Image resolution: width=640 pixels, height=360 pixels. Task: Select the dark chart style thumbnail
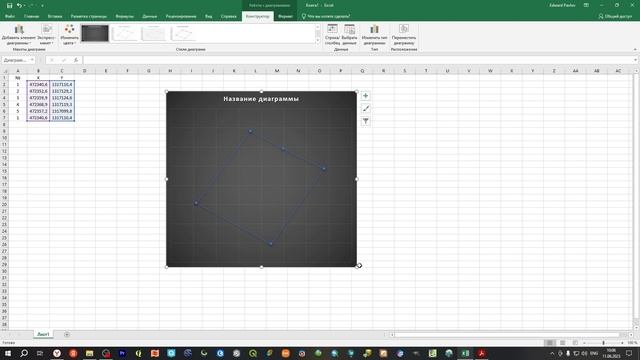pyautogui.click(x=95, y=33)
